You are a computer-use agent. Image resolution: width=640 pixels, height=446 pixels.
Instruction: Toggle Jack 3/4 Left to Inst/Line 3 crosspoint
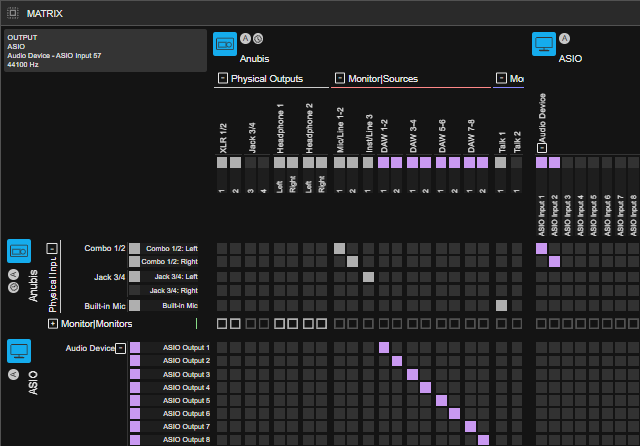click(x=368, y=277)
